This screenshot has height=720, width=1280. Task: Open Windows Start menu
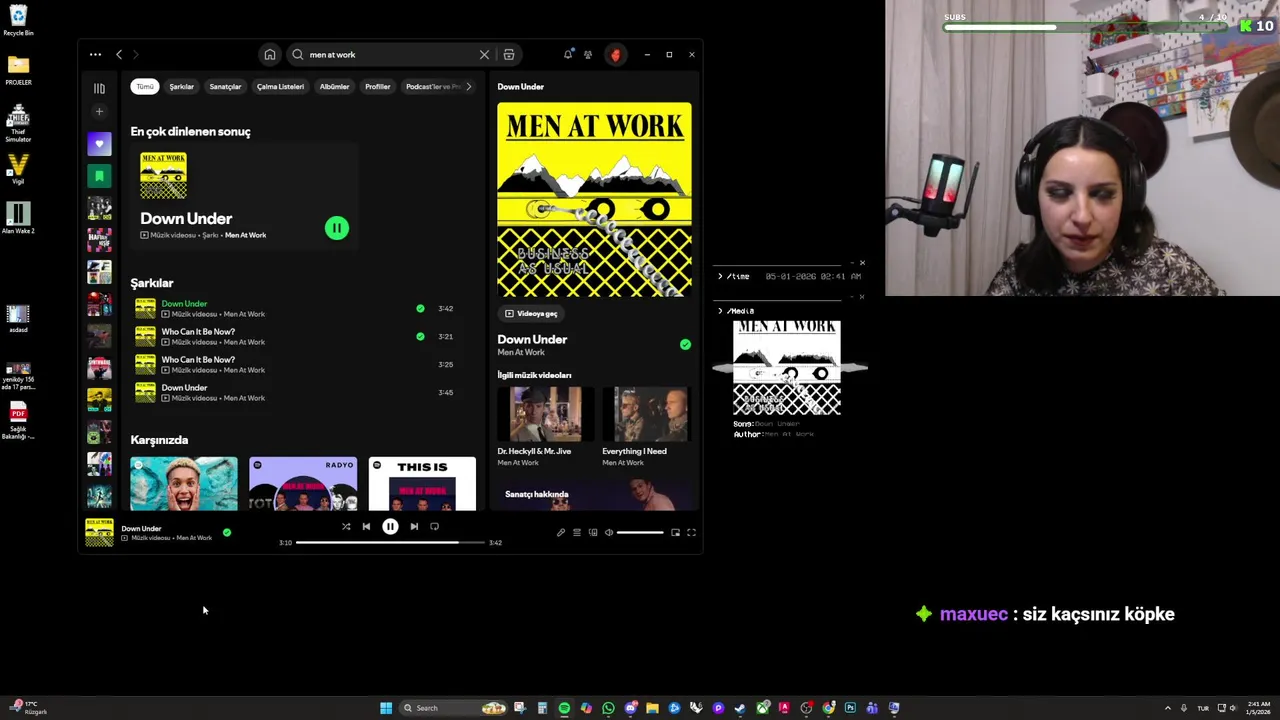pyautogui.click(x=386, y=708)
